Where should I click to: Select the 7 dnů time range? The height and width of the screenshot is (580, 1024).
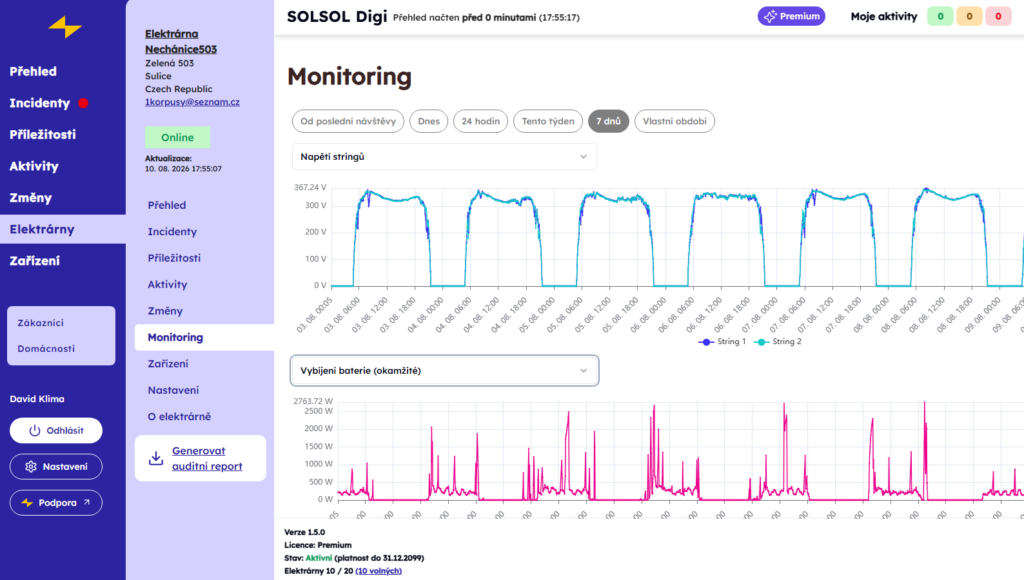pyautogui.click(x=608, y=121)
